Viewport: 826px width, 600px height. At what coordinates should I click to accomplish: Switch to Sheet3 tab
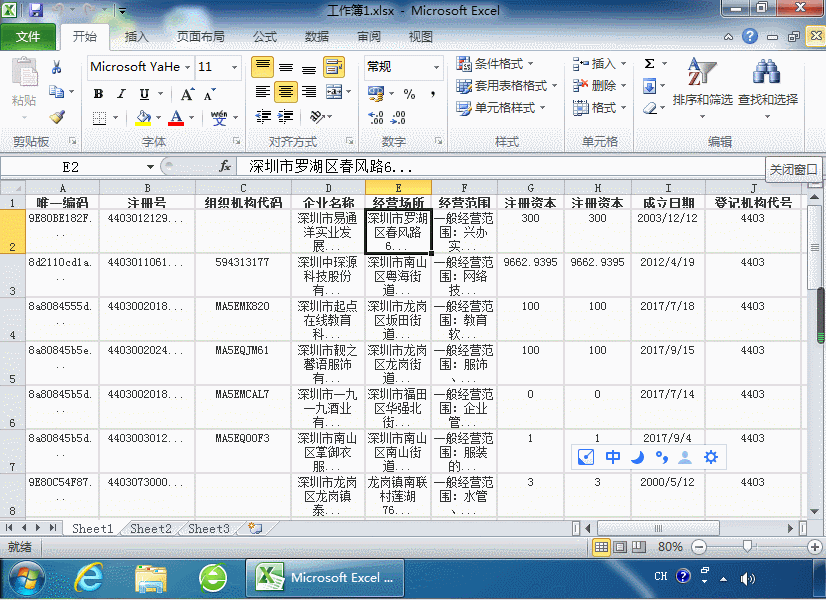pyautogui.click(x=209, y=528)
